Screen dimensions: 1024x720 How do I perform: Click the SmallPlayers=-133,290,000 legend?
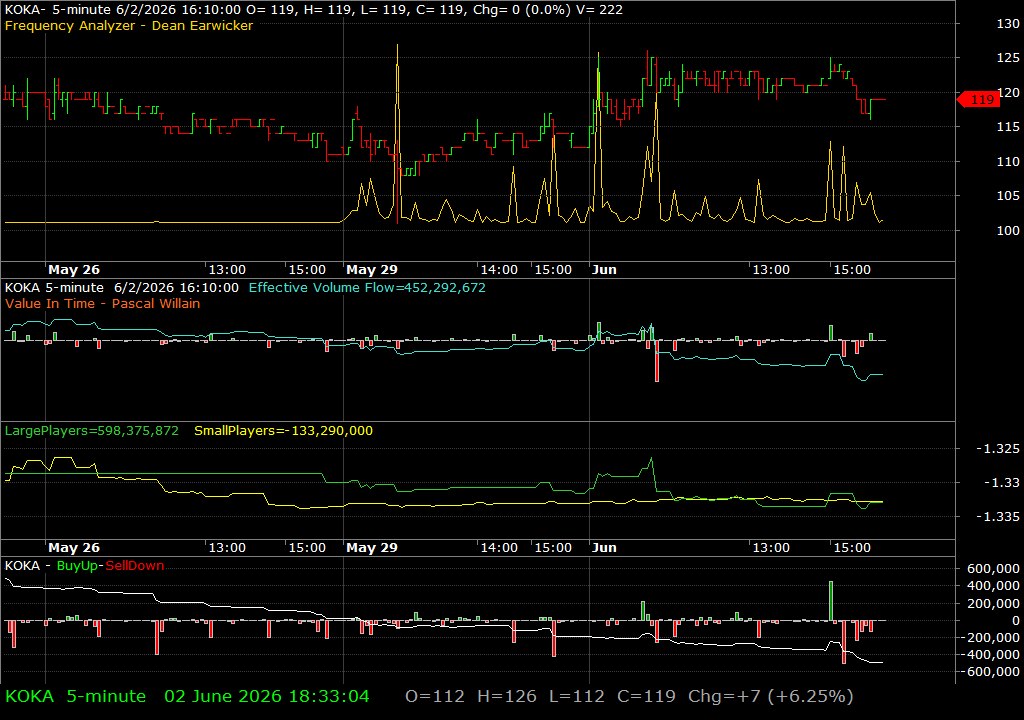coord(283,431)
